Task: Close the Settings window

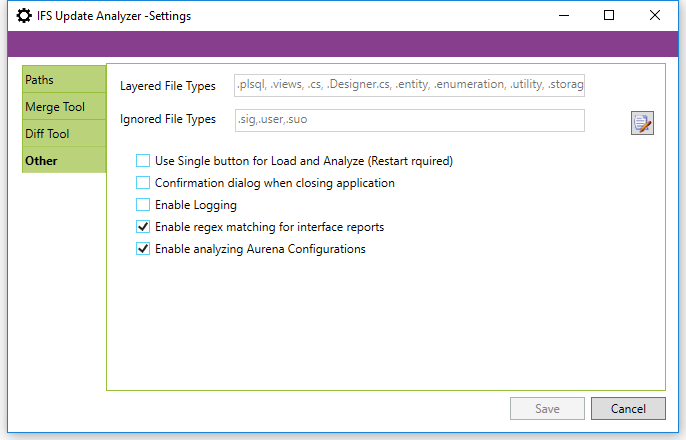Action: (655, 16)
